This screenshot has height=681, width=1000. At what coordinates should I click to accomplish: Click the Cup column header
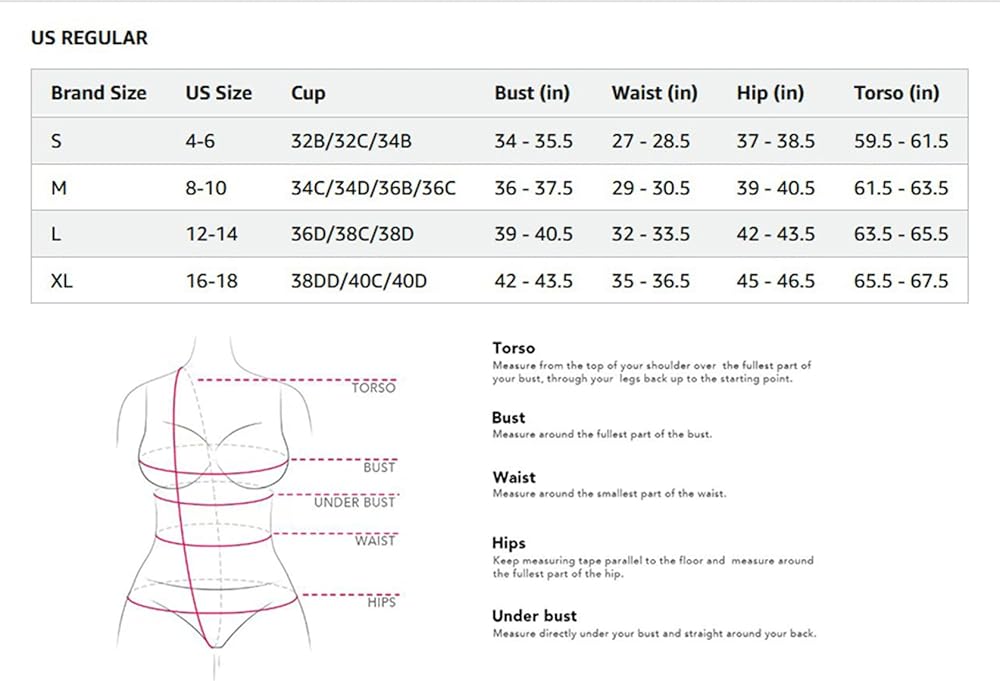pyautogui.click(x=308, y=93)
